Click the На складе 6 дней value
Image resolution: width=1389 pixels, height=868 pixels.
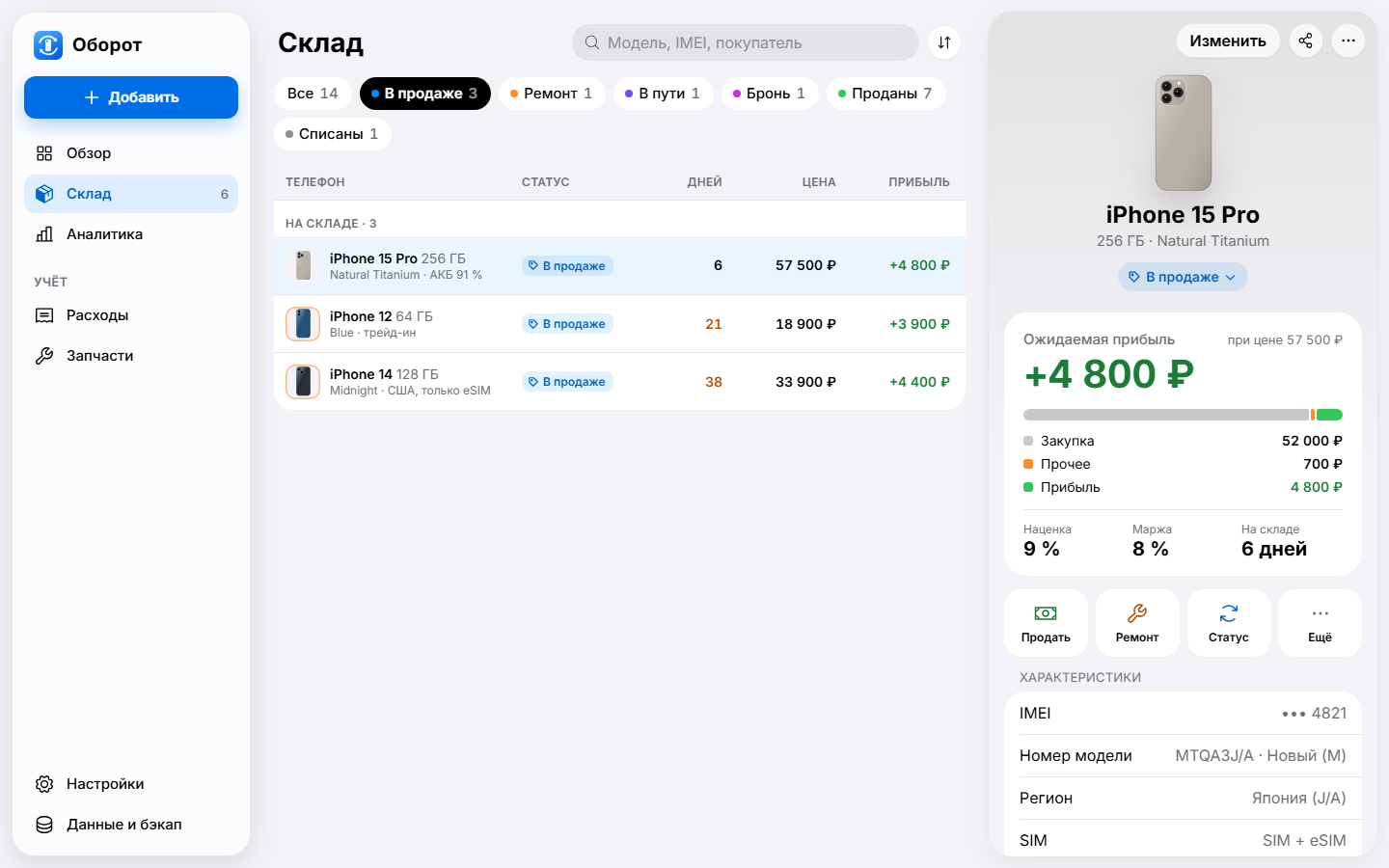pyautogui.click(x=1274, y=549)
